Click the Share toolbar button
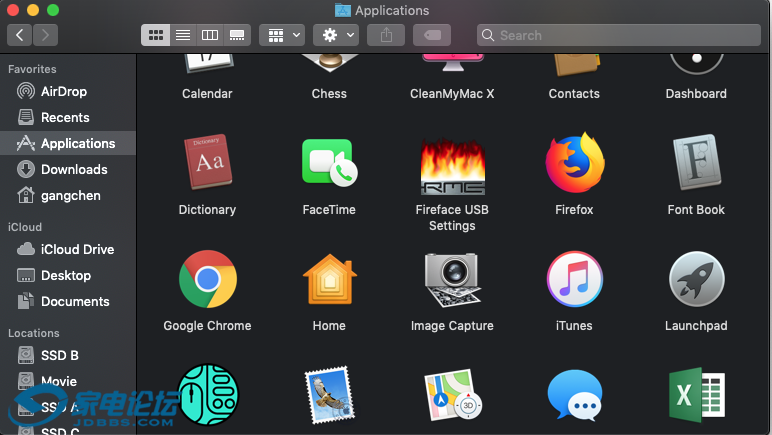The width and height of the screenshot is (772, 435). pos(386,35)
